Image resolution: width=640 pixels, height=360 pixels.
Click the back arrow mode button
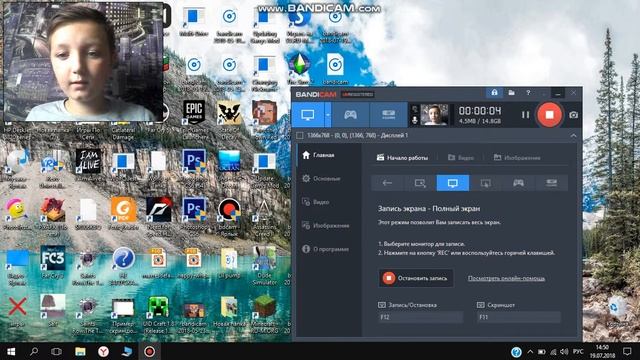[387, 183]
